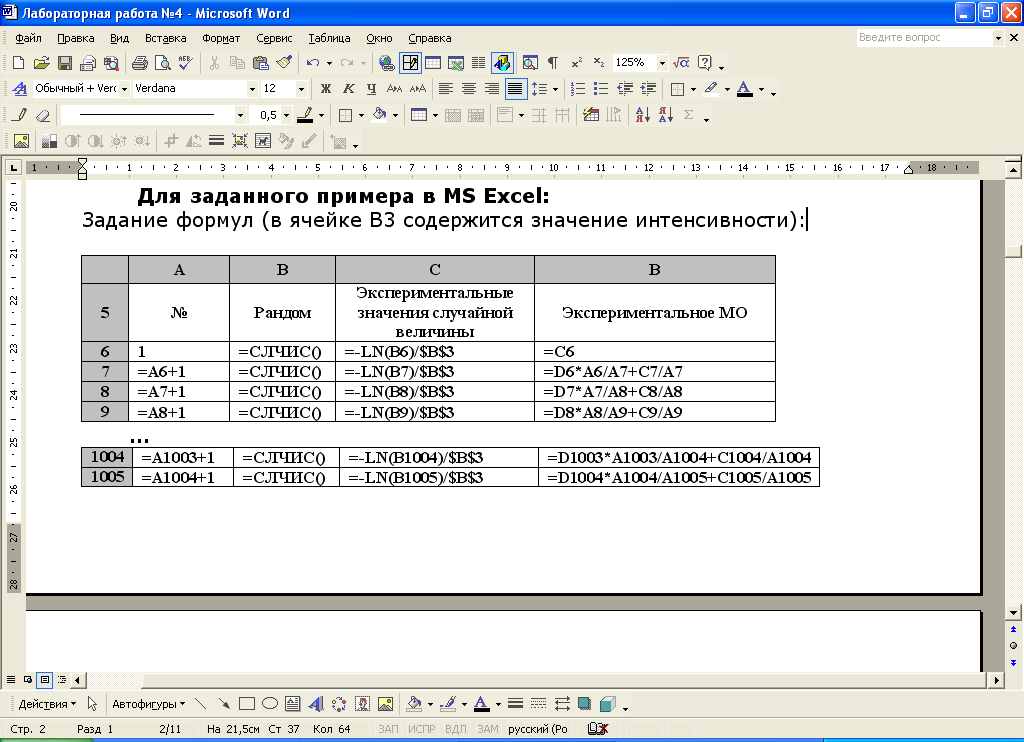The width and height of the screenshot is (1024, 742).
Task: Click the tab type selector on the ruler
Action: [14, 168]
